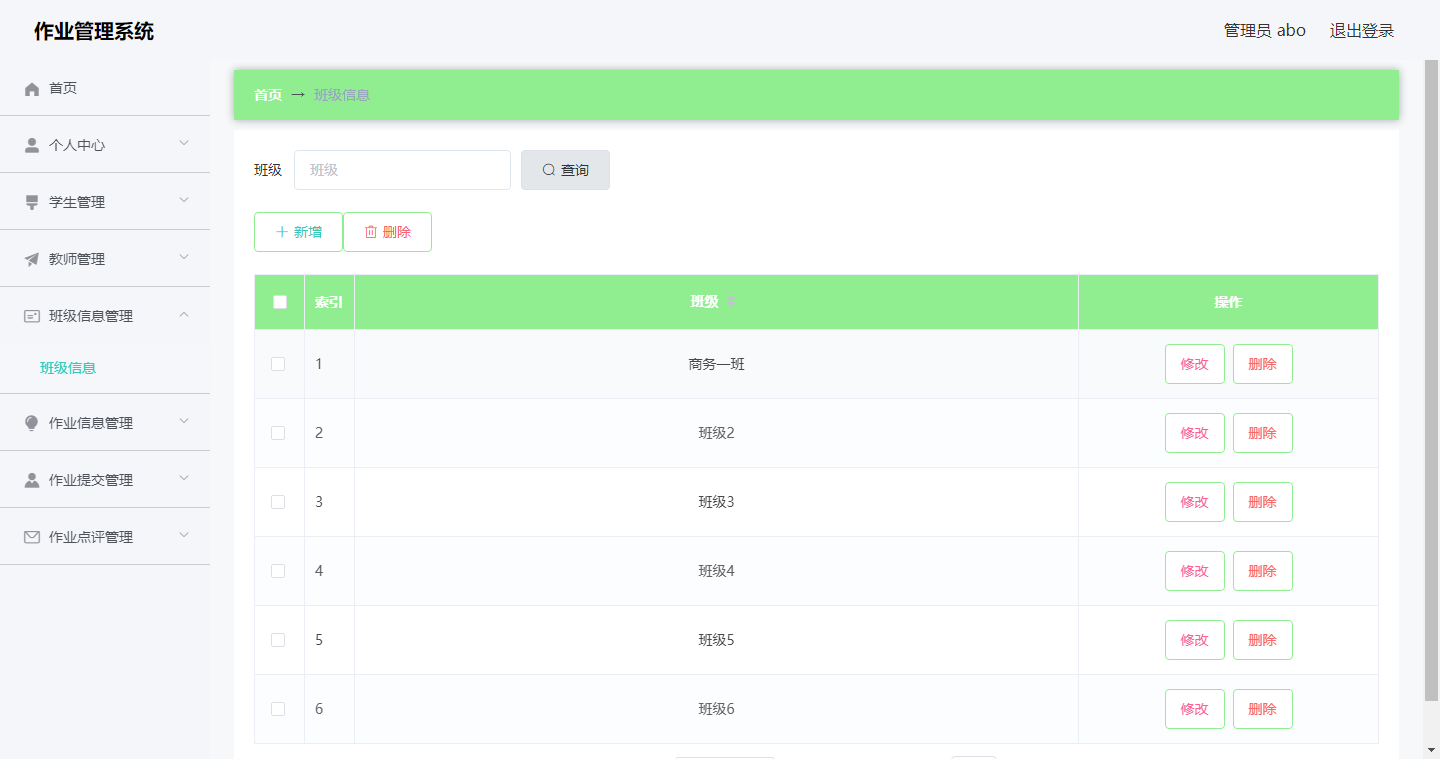The height and width of the screenshot is (759, 1440).
Task: Click the toolbar 删除 batch delete button
Action: point(387,232)
